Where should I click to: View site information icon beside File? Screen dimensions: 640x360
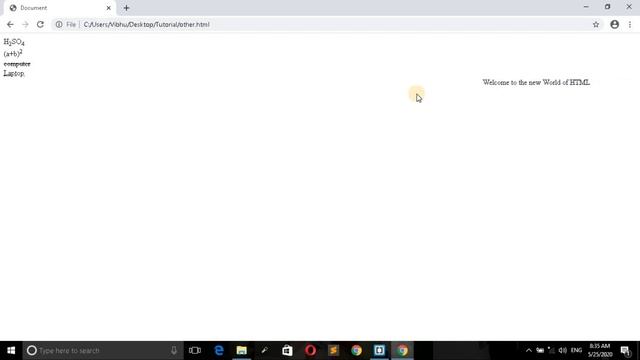(x=59, y=24)
